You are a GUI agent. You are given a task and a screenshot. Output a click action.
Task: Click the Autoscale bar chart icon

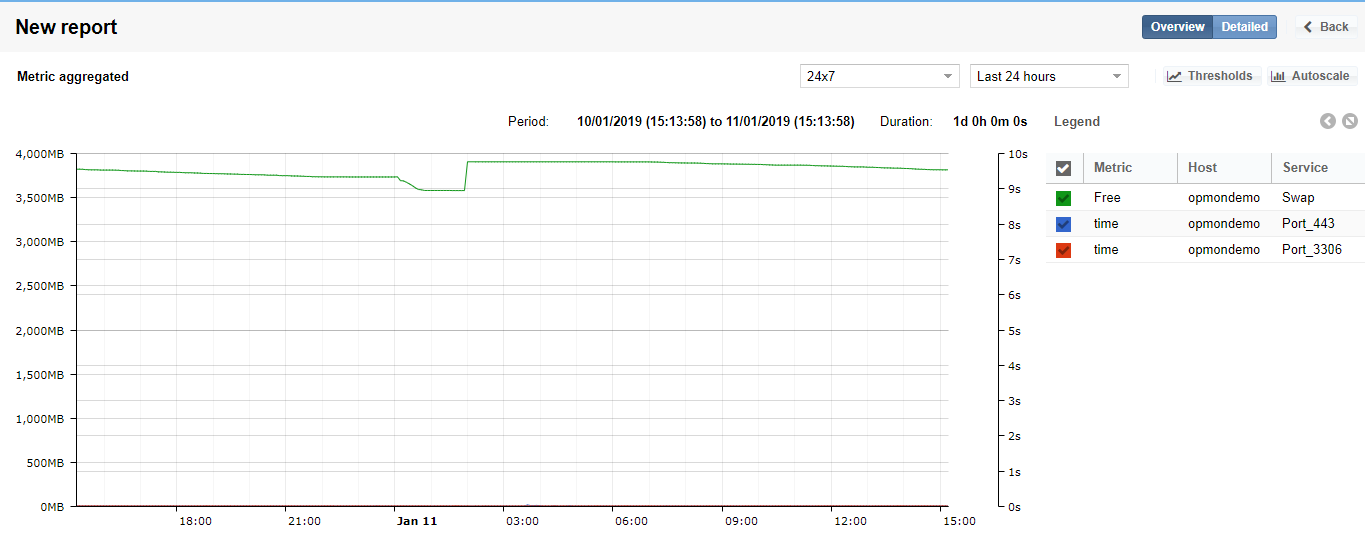(x=1278, y=76)
